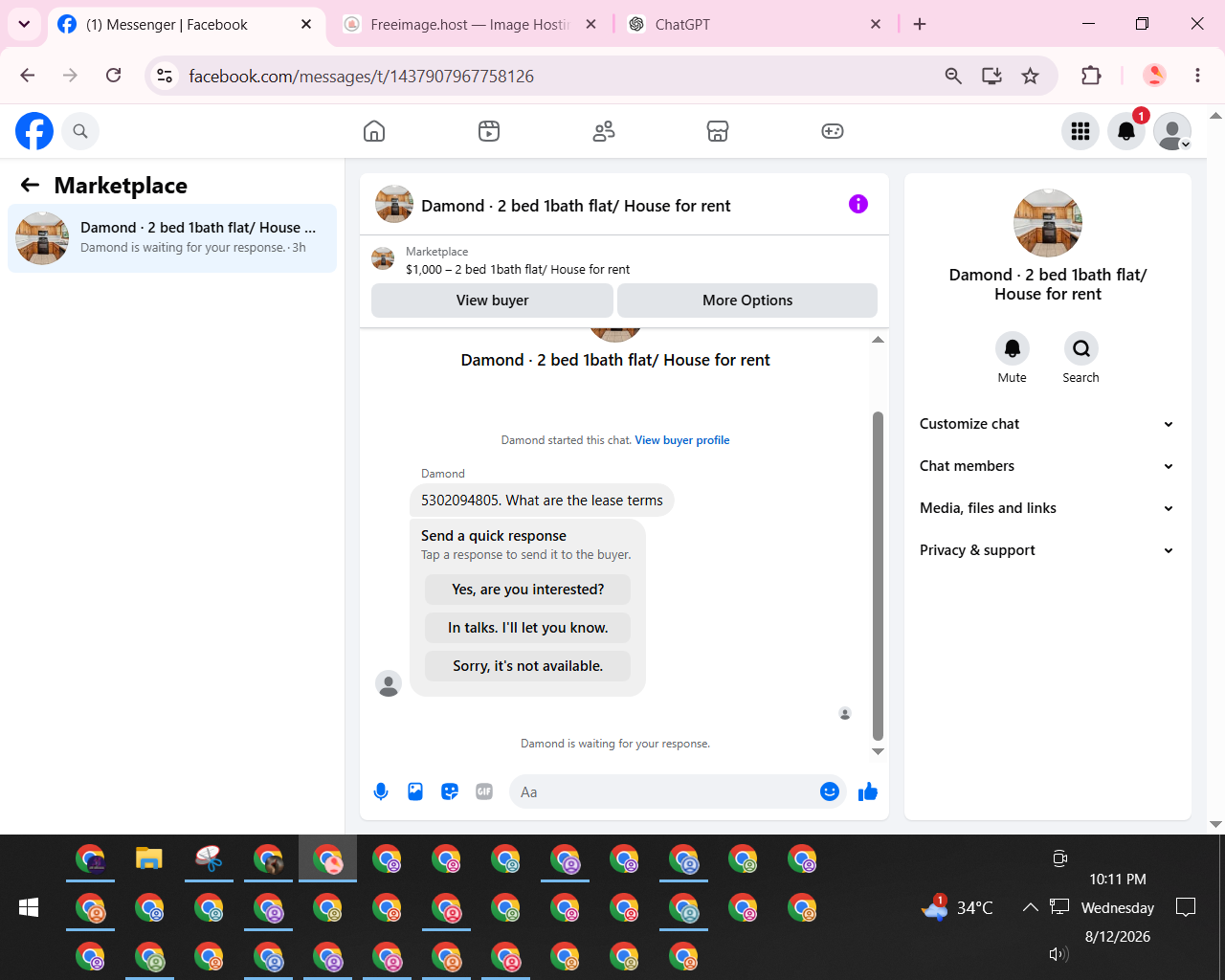1225x980 pixels.
Task: Show hidden system tray icons chevron
Action: click(x=1031, y=907)
